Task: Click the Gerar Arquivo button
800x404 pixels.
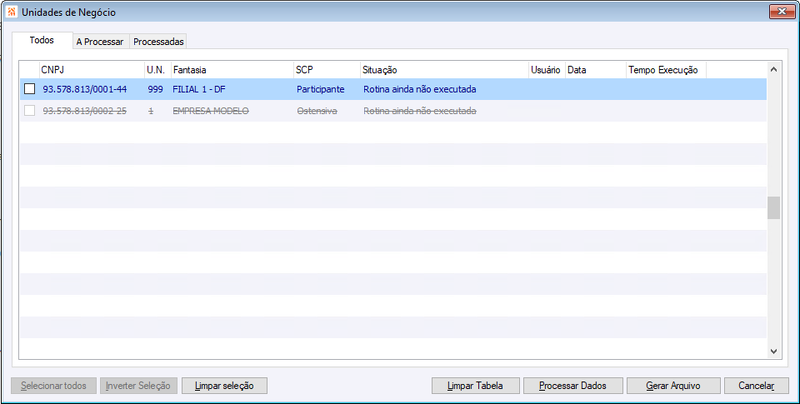Action: point(673,386)
